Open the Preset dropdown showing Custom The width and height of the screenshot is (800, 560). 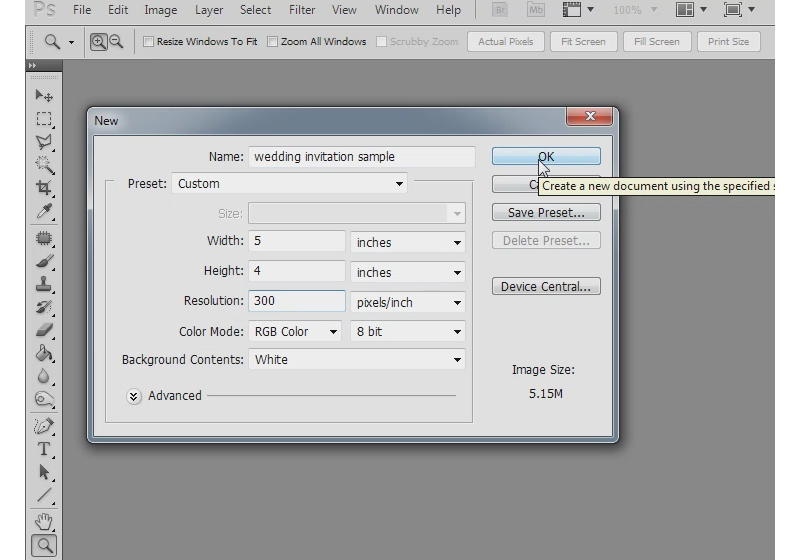coord(290,184)
